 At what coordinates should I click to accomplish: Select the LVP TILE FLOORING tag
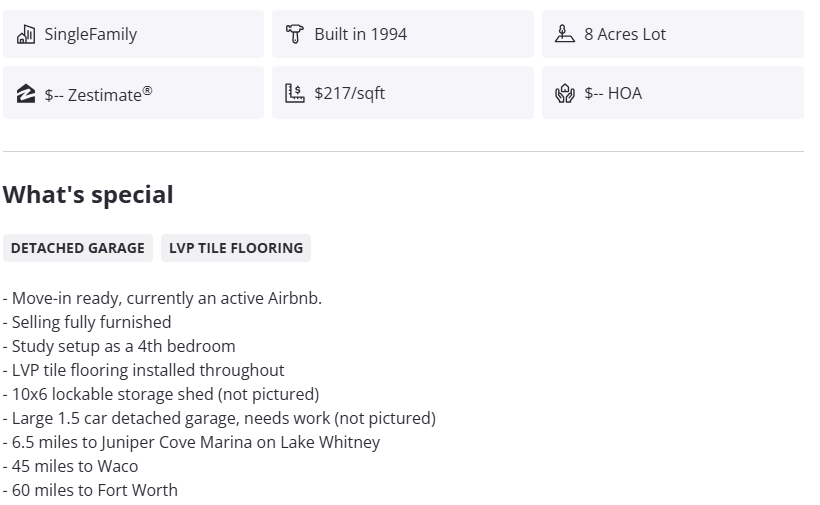(236, 248)
